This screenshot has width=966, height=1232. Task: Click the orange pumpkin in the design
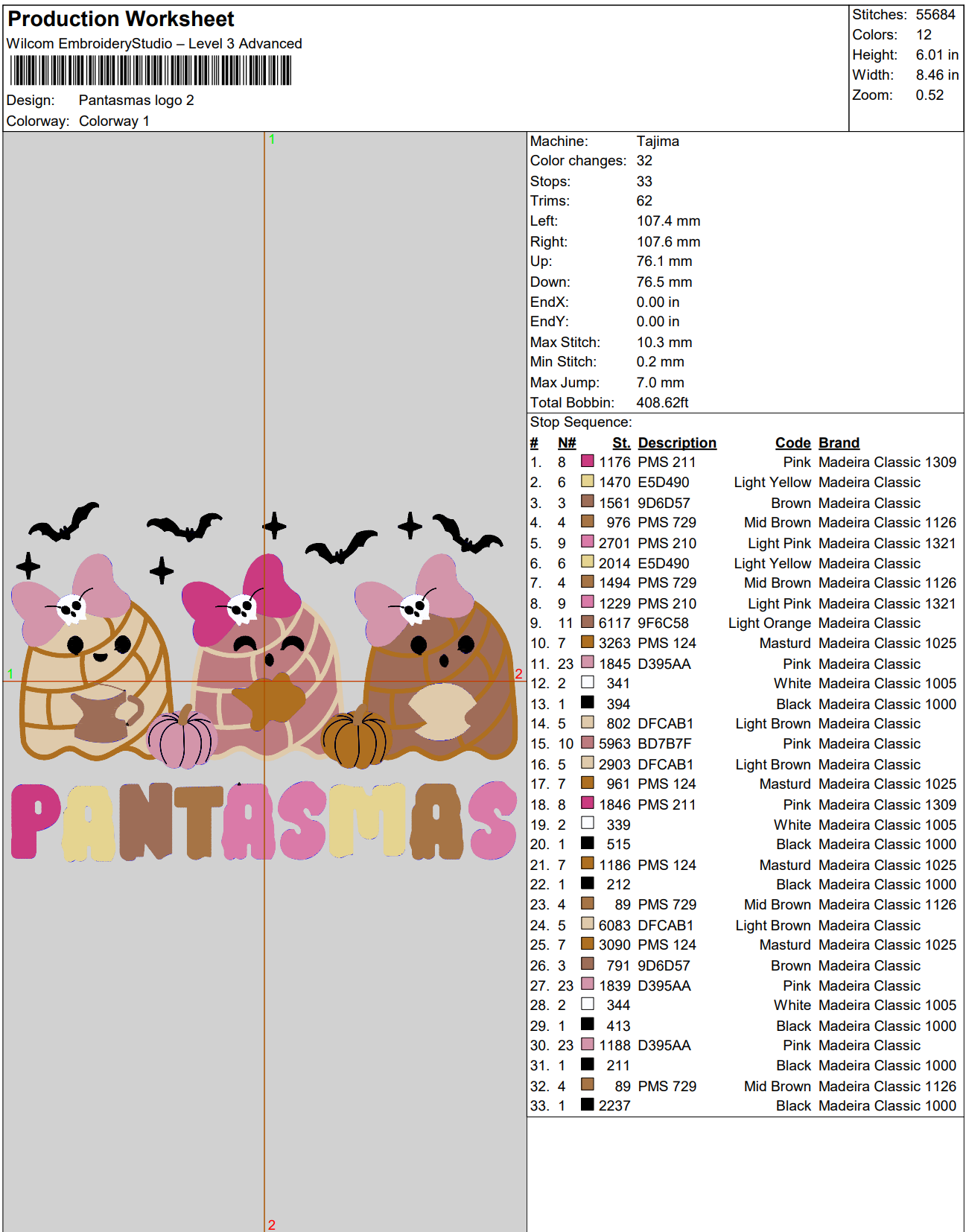[355, 740]
